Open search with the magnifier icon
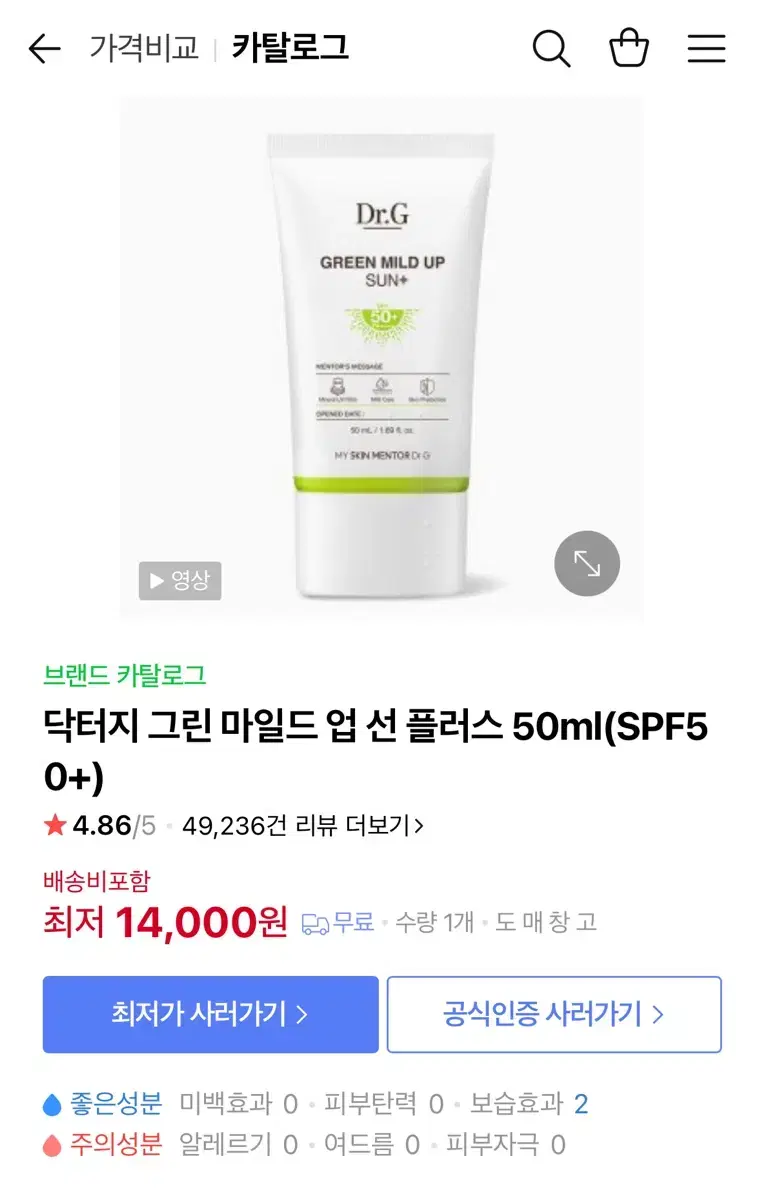This screenshot has height=1200, width=761. click(551, 48)
